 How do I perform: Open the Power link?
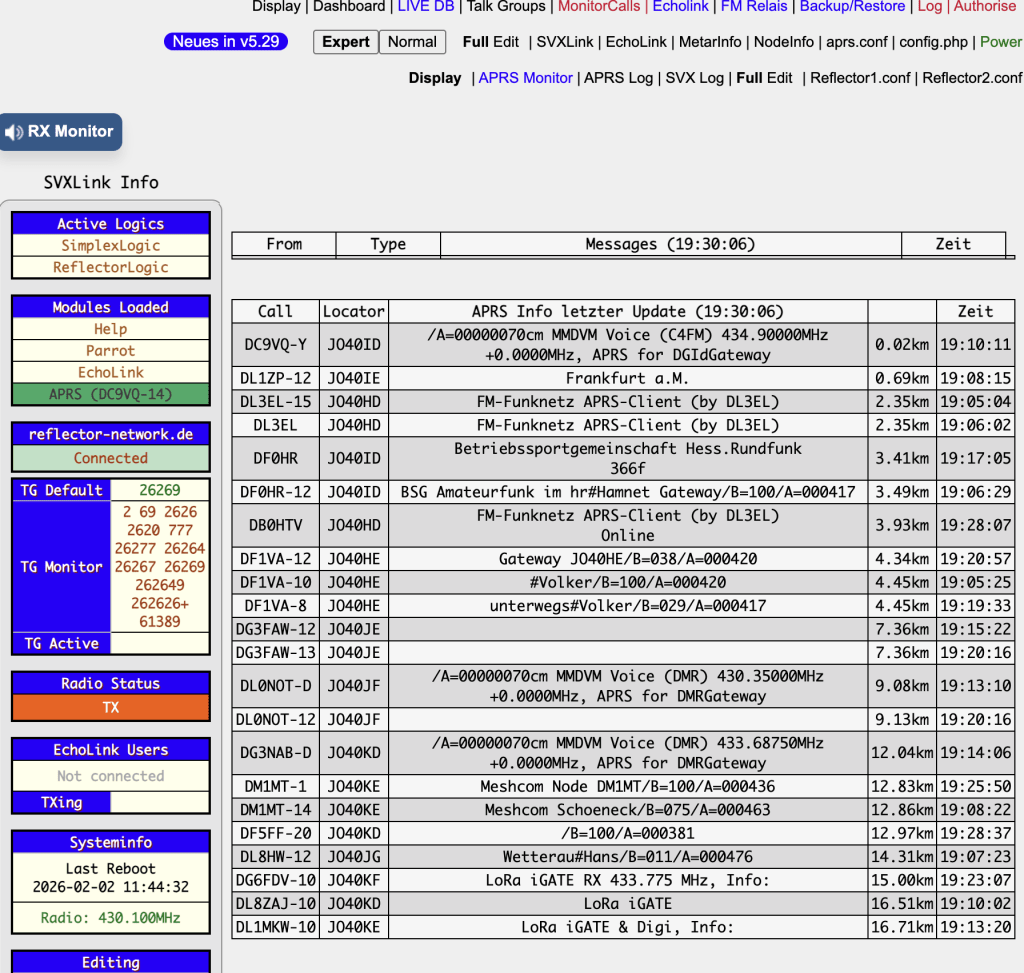(1001, 42)
